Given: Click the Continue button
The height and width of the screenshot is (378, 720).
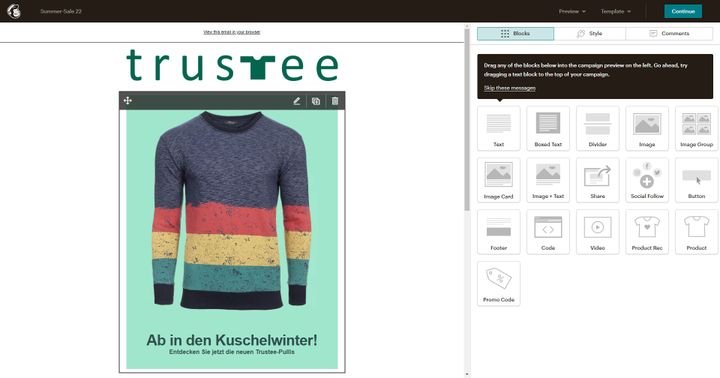Looking at the screenshot, I should [x=683, y=11].
